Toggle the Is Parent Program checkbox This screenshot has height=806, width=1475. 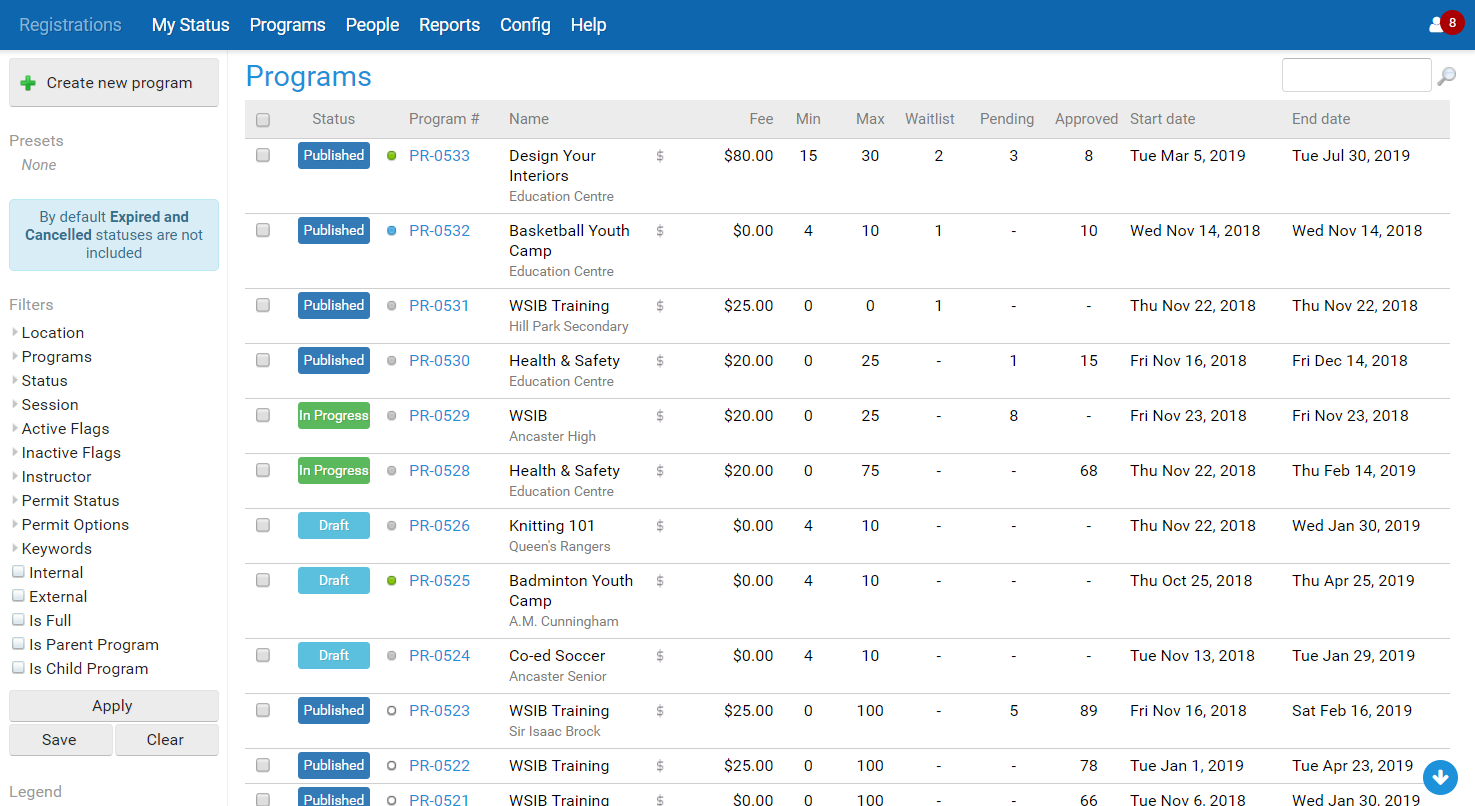point(18,644)
